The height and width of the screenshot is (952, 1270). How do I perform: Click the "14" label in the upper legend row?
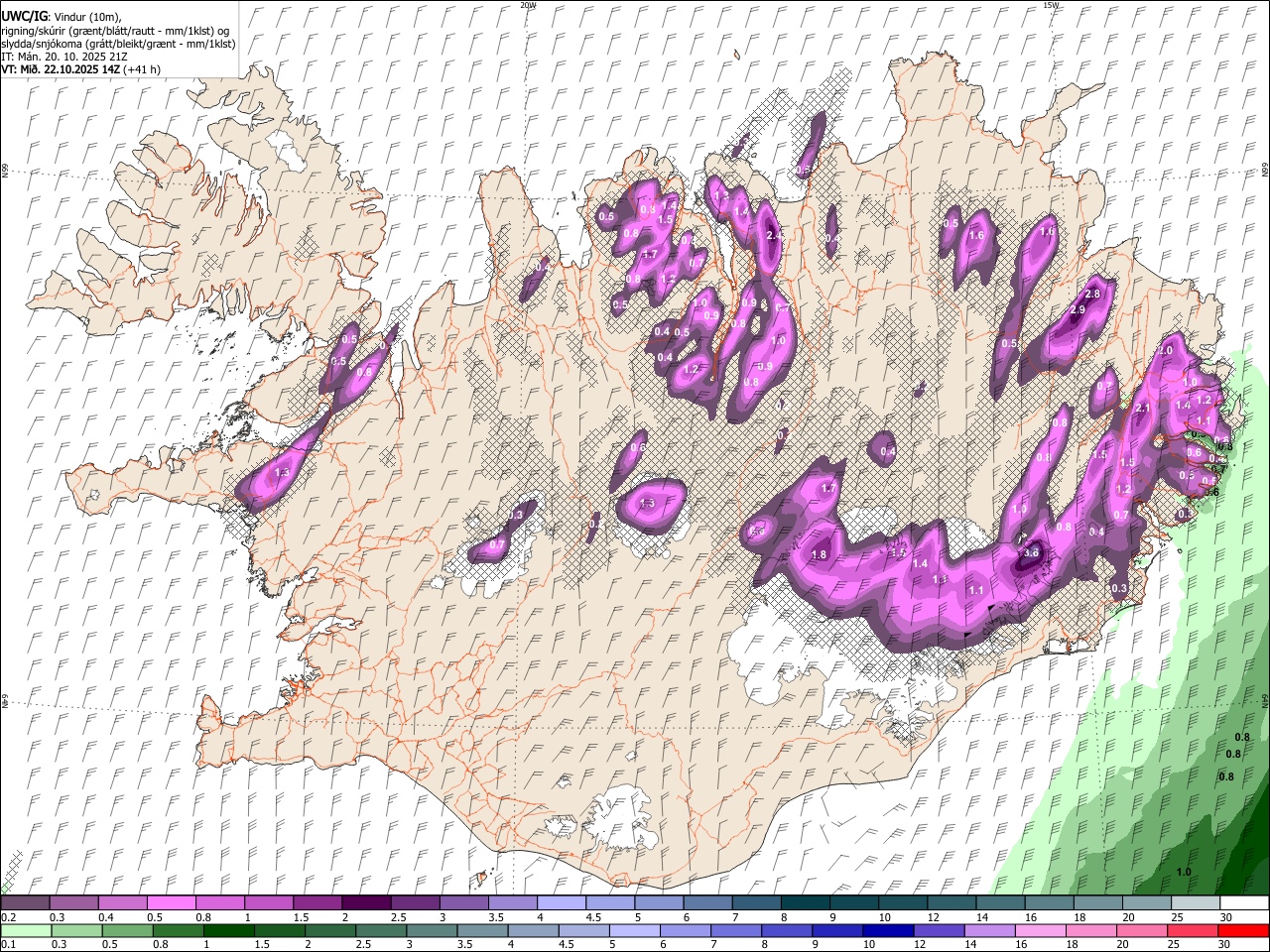982,917
